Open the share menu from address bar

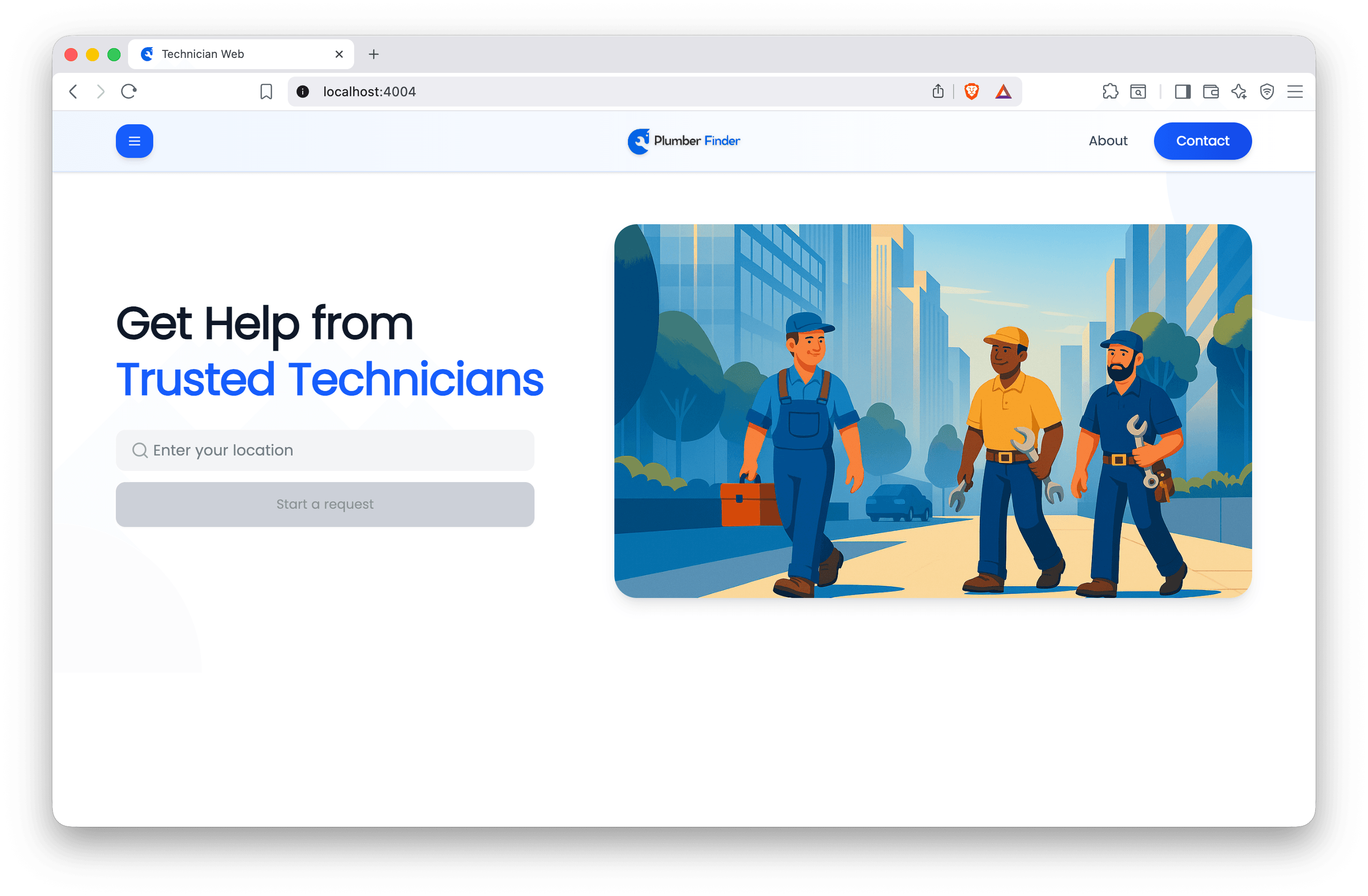coord(938,91)
